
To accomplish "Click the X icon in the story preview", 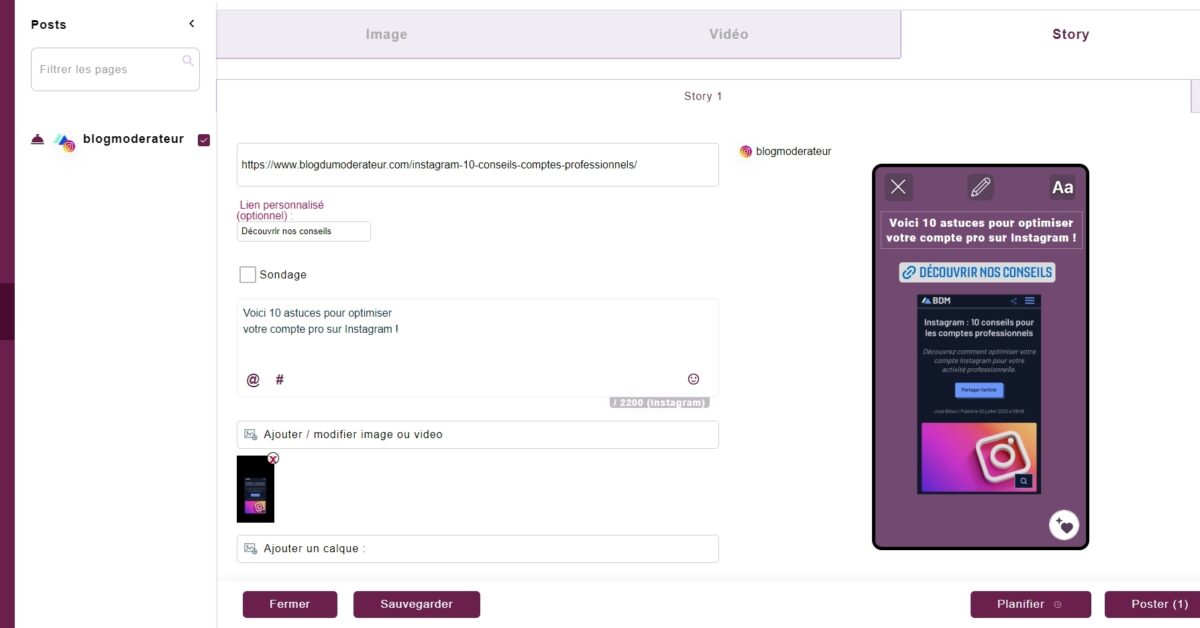I will (898, 187).
